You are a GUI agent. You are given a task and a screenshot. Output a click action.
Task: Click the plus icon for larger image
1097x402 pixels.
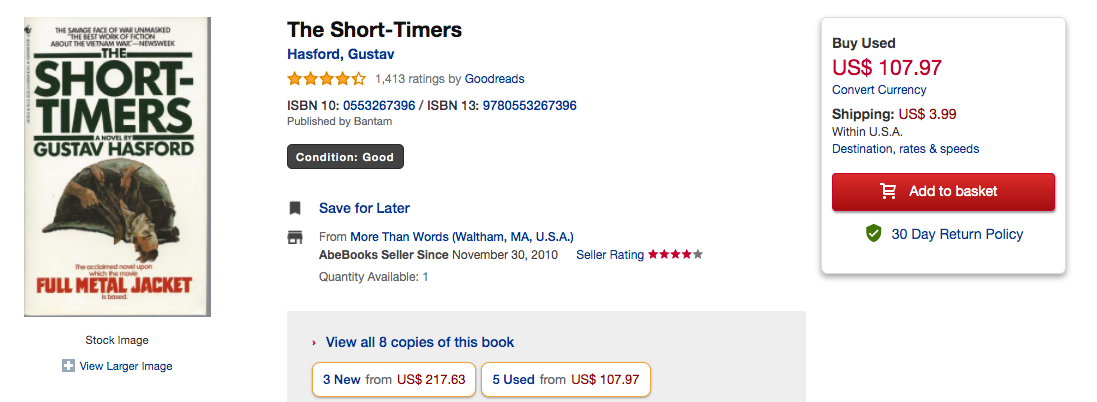[69, 366]
